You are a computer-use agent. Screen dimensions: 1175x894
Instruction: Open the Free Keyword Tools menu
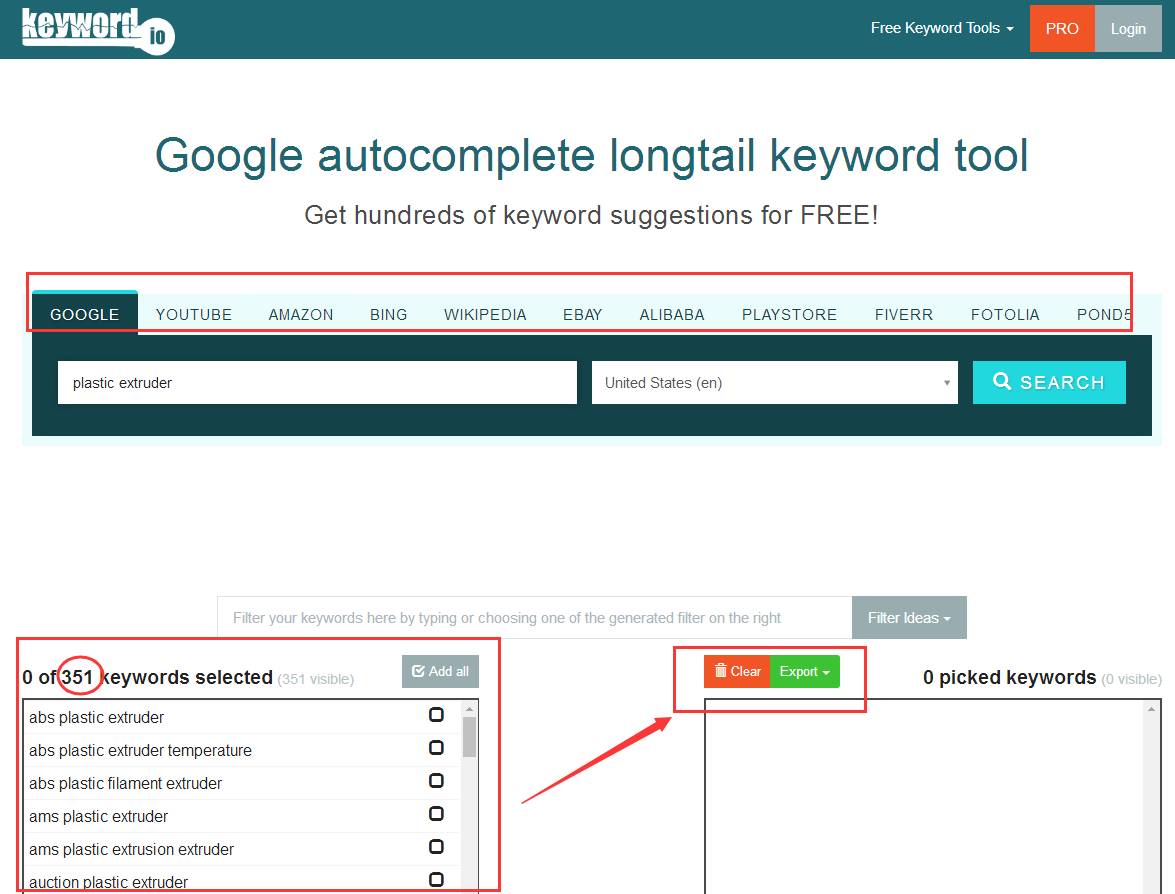click(941, 28)
